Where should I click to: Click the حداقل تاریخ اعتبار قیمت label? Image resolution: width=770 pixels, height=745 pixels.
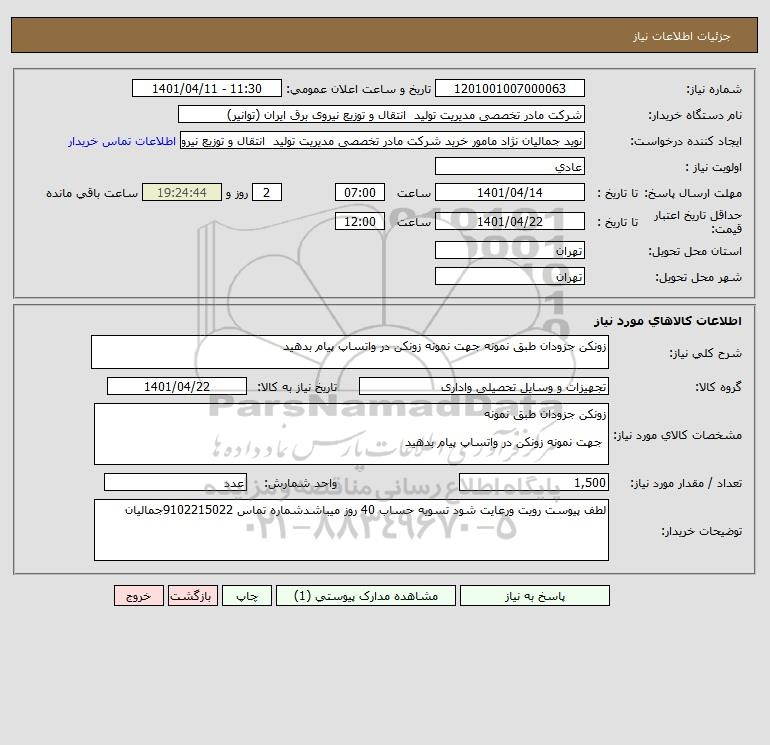(698, 222)
